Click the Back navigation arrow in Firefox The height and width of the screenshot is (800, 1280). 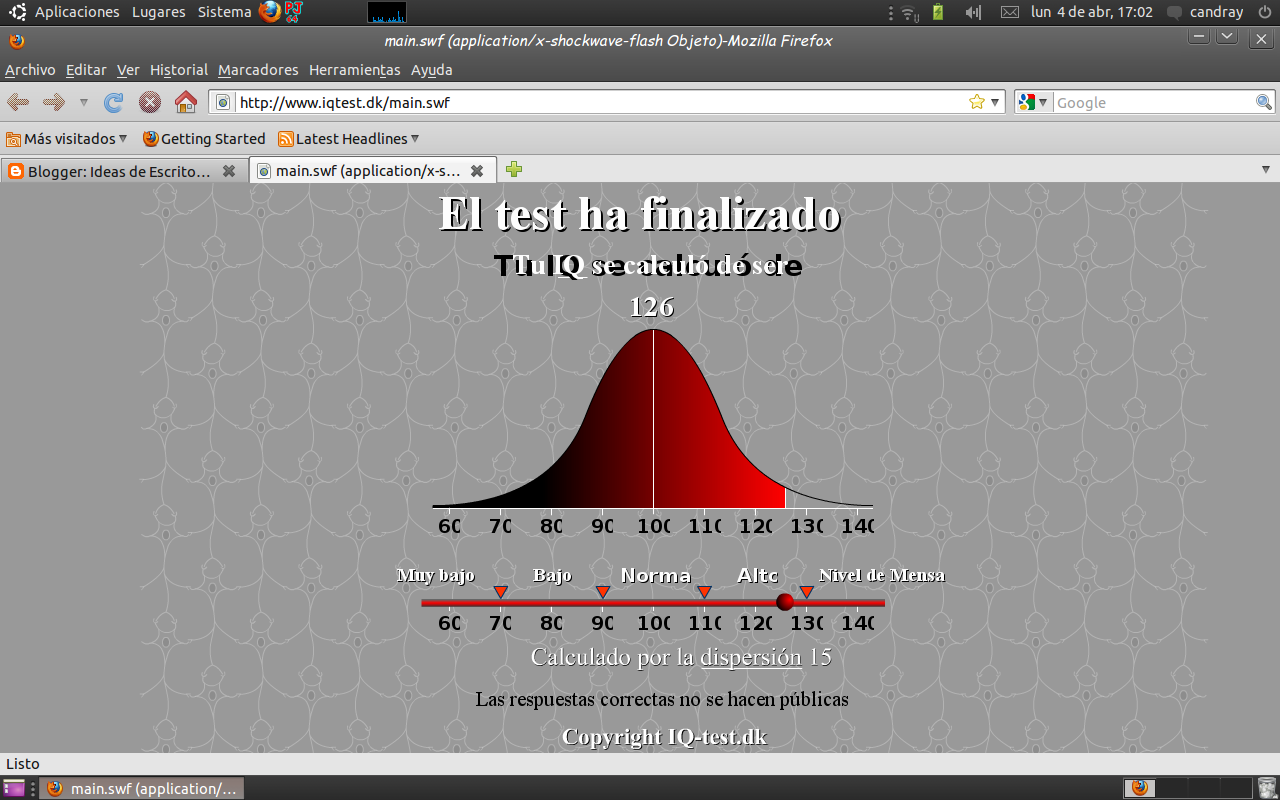16,102
